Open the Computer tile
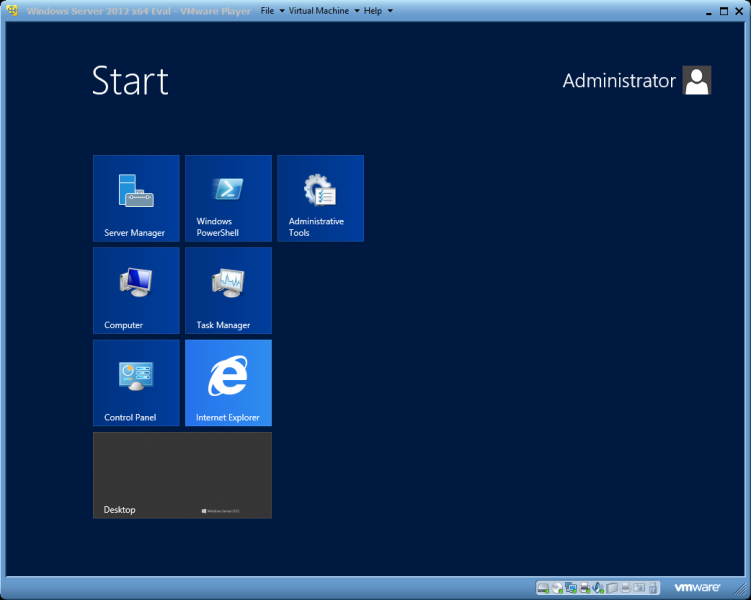Image resolution: width=751 pixels, height=600 pixels. click(136, 290)
